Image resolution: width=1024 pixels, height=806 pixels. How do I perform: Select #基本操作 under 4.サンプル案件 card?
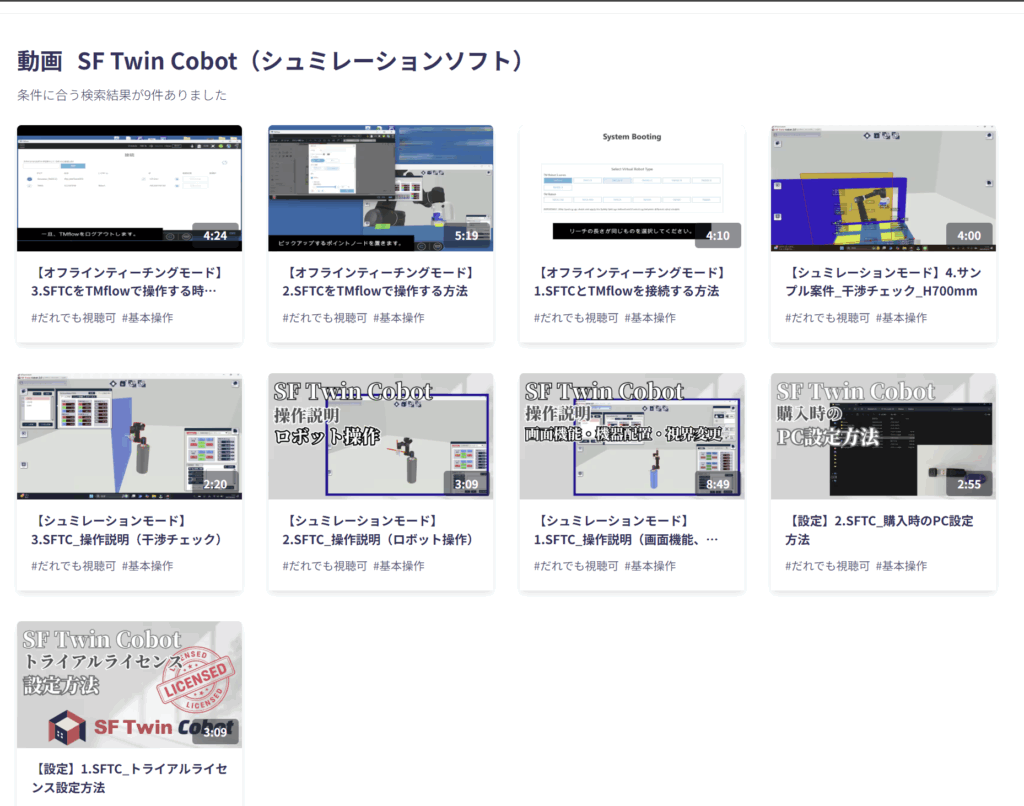point(902,318)
